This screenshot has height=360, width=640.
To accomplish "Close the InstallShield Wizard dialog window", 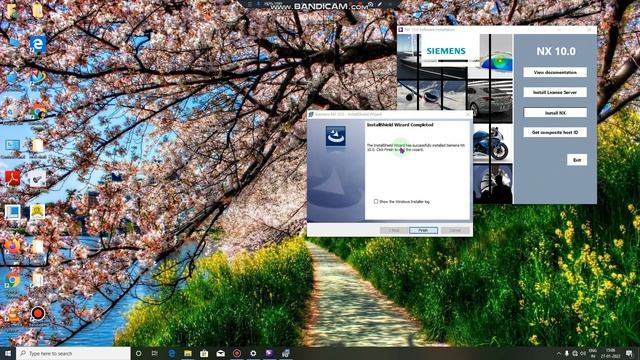I will click(468, 115).
